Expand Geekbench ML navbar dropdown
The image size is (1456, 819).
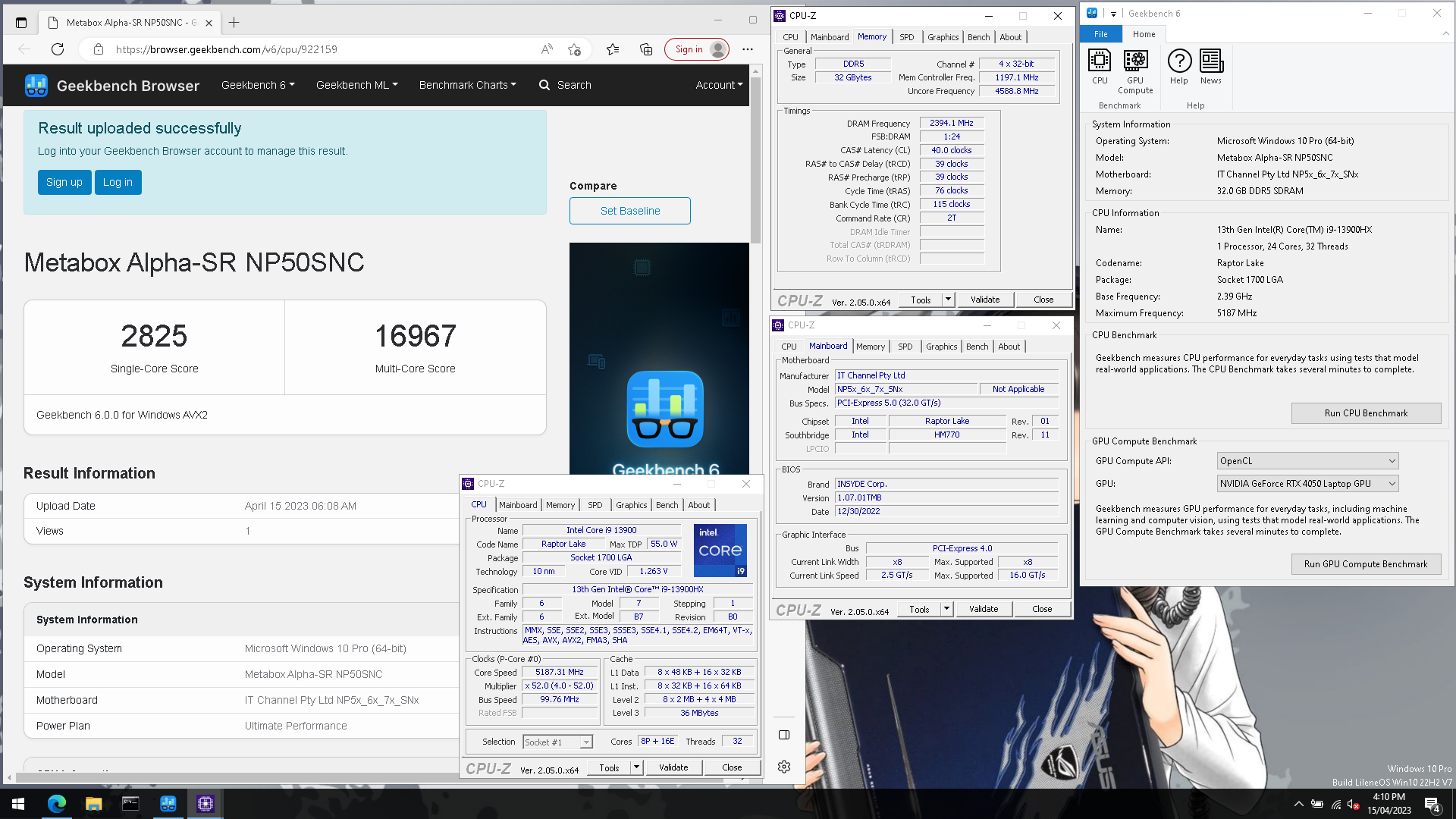pos(356,85)
